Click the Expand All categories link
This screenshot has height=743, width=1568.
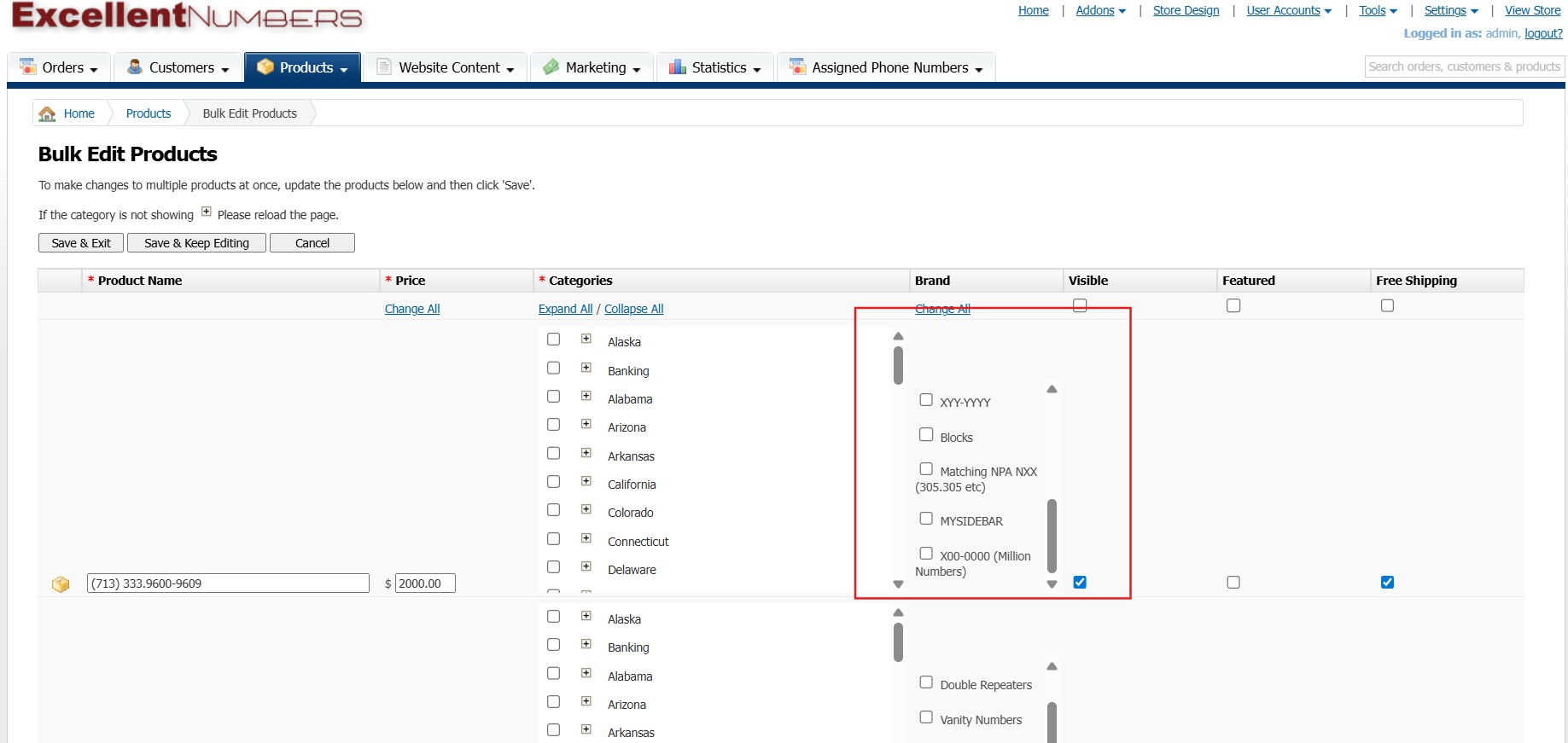point(565,309)
